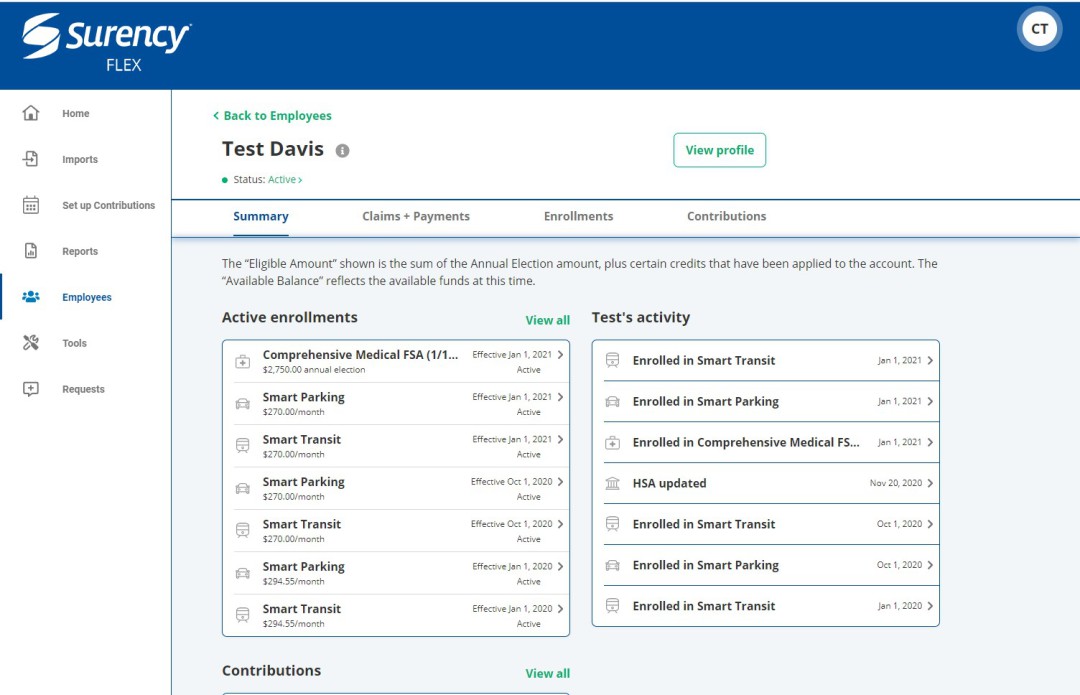The height and width of the screenshot is (695, 1080).
Task: Click the Requests chat icon
Action: pos(31,388)
